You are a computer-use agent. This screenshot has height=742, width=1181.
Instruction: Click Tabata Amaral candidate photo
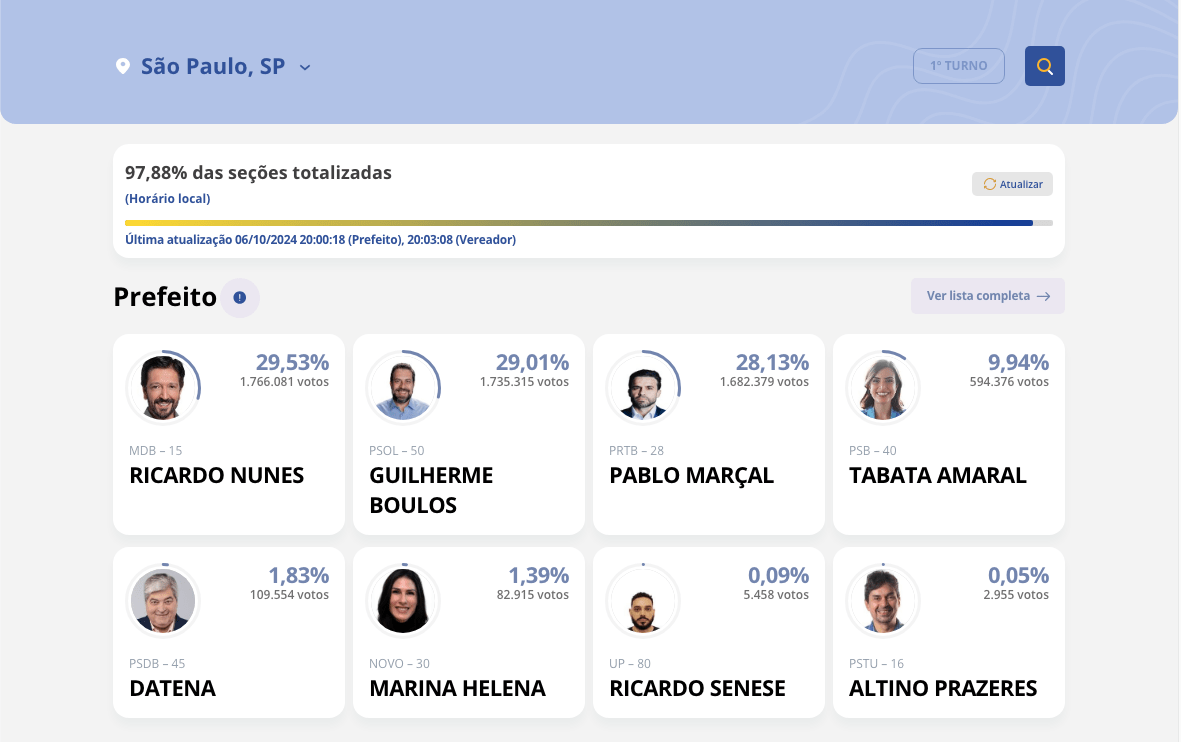click(883, 387)
